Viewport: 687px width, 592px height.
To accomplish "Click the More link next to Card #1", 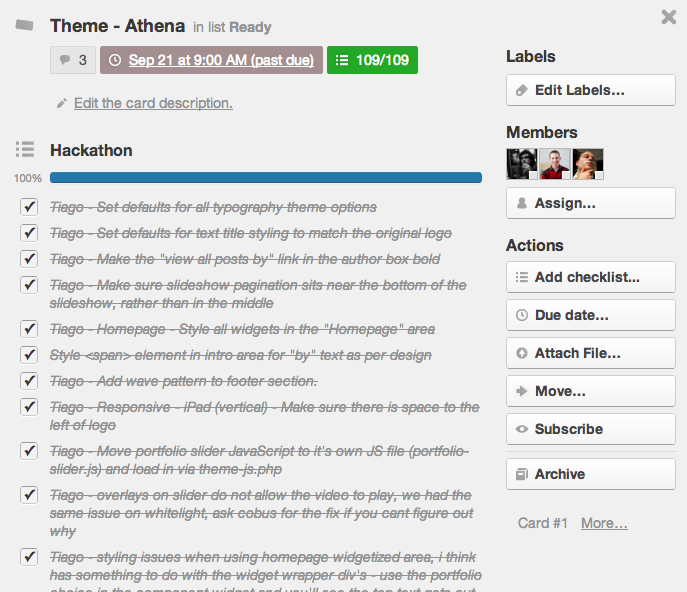I will coord(604,523).
